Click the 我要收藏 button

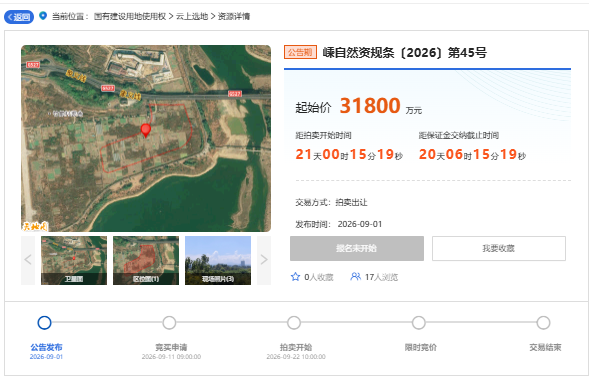pyautogui.click(x=499, y=248)
